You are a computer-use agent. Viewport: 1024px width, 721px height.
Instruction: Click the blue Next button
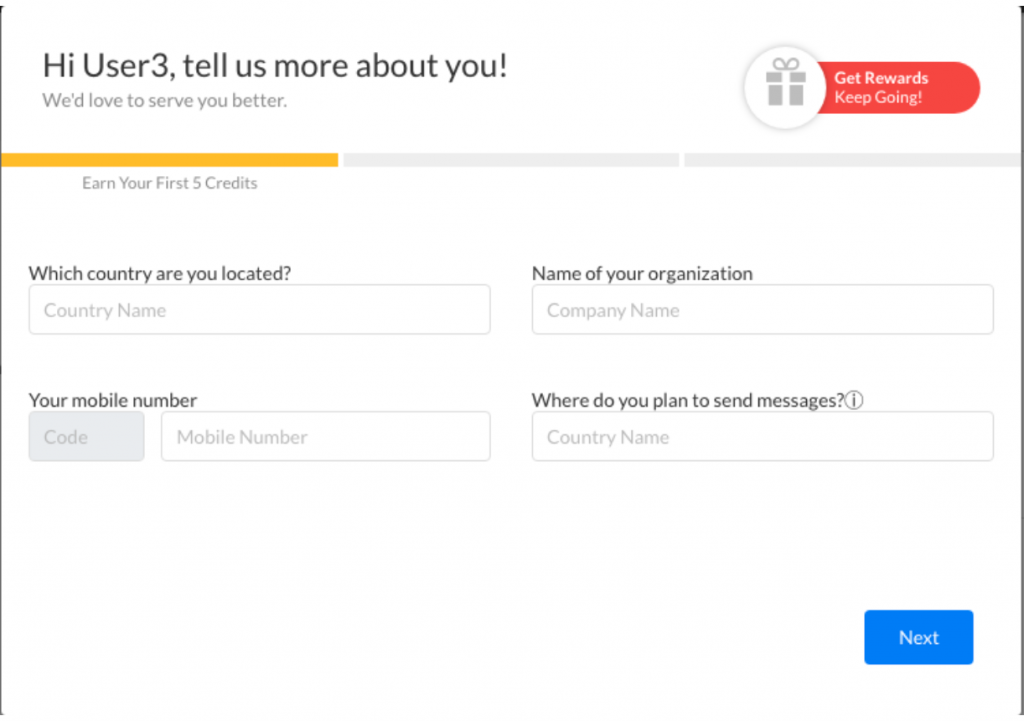918,637
